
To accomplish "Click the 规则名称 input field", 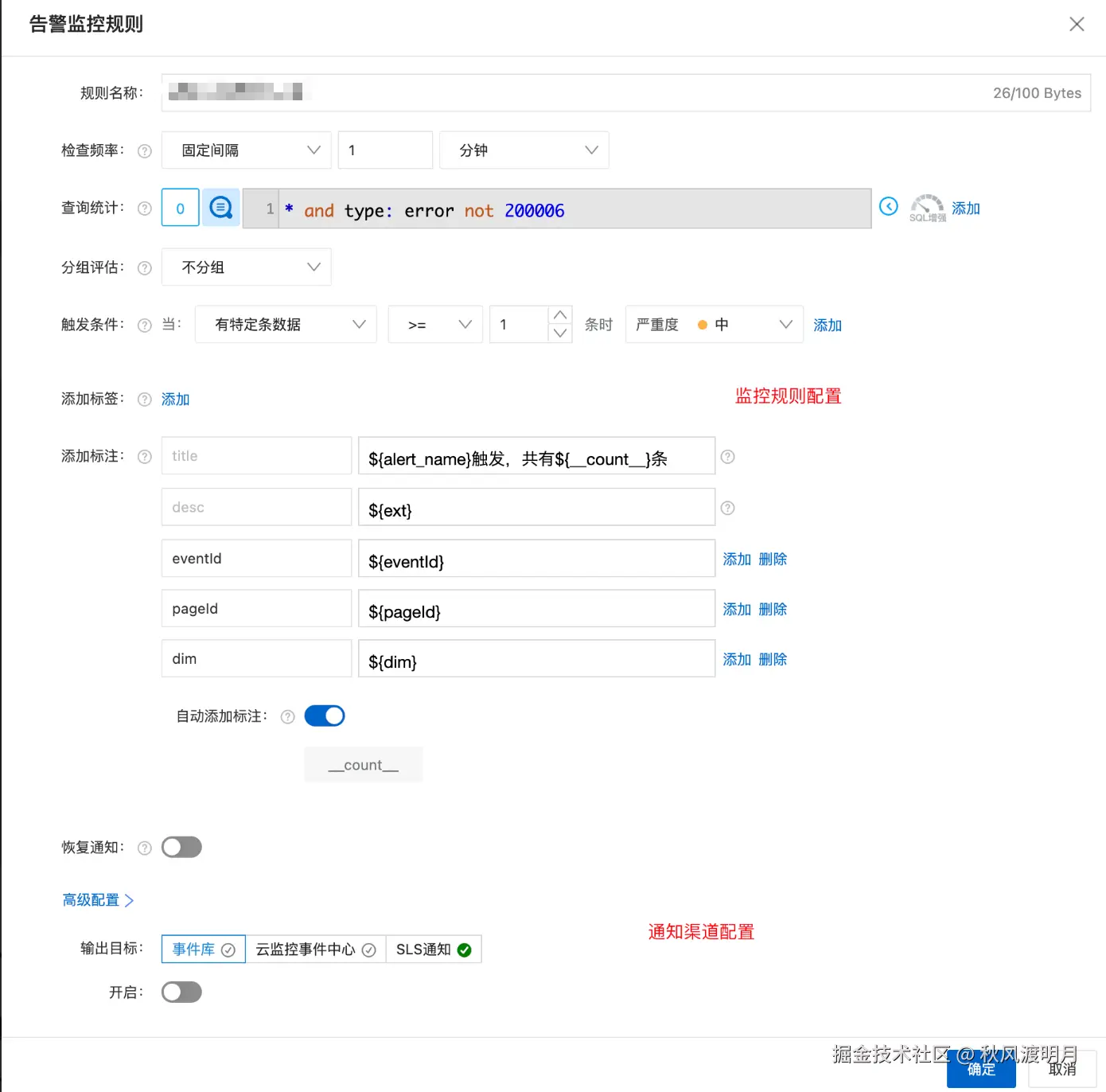I will [626, 93].
